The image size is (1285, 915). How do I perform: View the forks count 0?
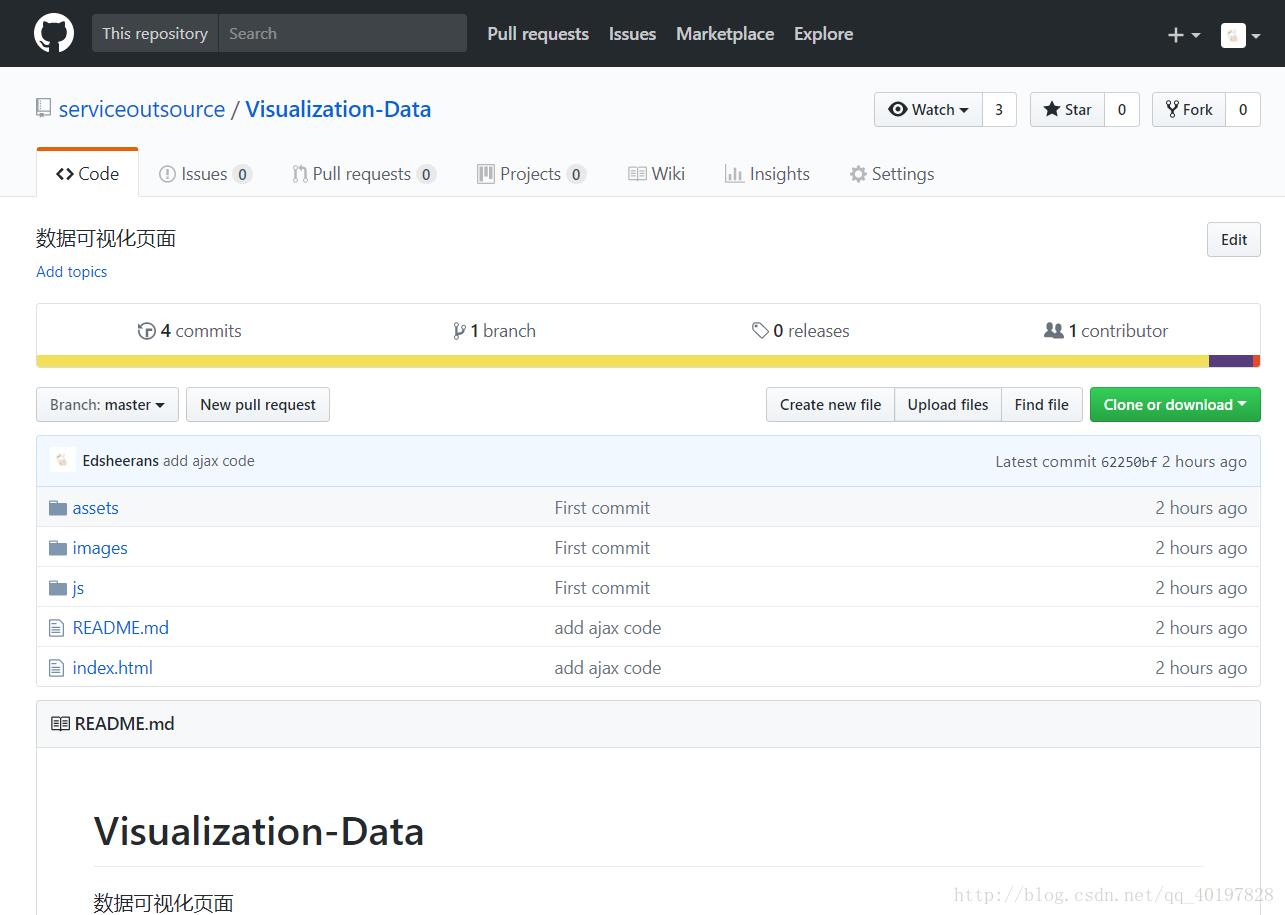point(1243,110)
